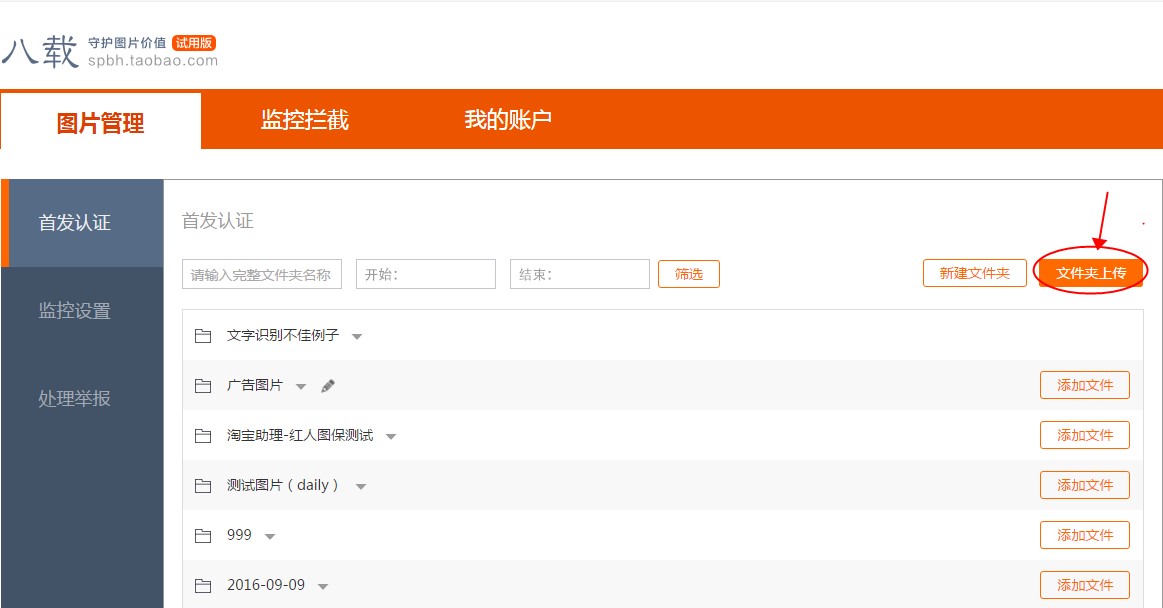Click the folder icon beside 999
Screen dimensions: 1163x608
coord(202,535)
